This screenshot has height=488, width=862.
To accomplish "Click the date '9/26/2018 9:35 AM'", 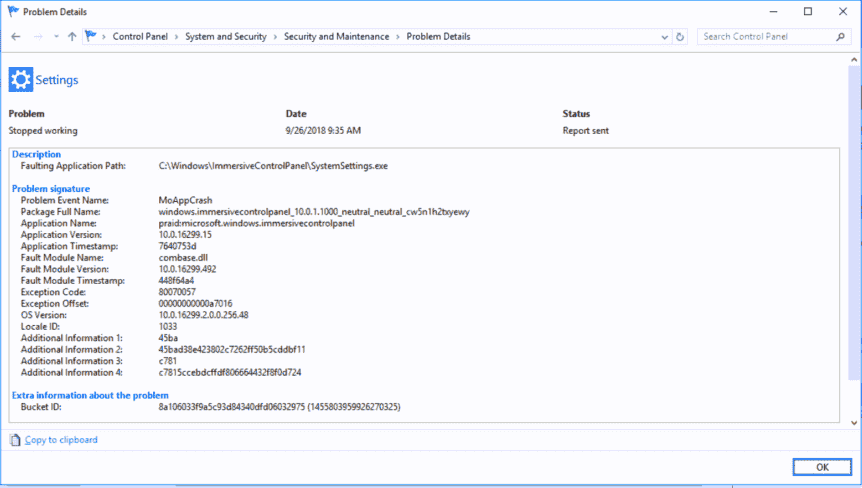I will coord(323,131).
